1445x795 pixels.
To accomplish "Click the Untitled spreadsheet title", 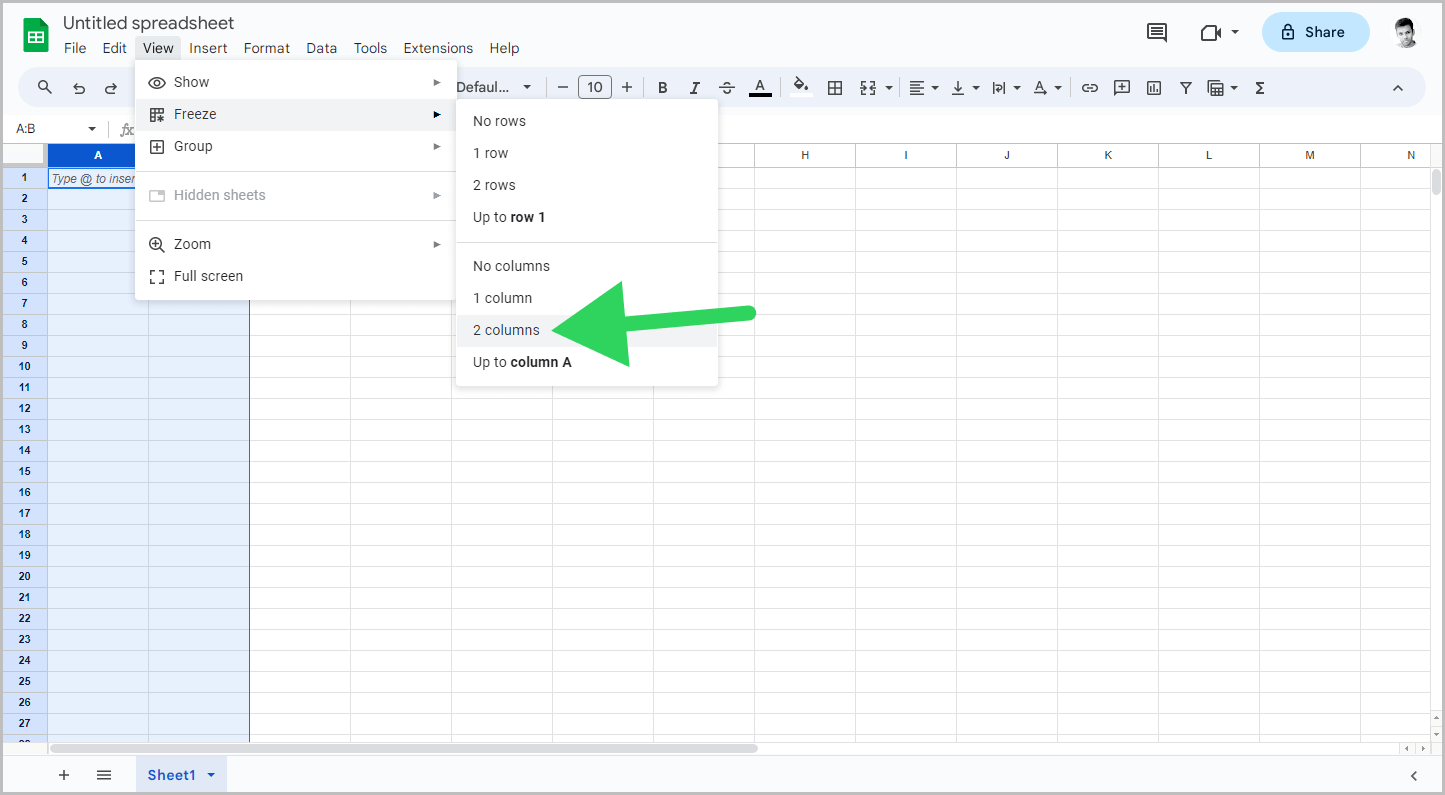I will (x=149, y=22).
